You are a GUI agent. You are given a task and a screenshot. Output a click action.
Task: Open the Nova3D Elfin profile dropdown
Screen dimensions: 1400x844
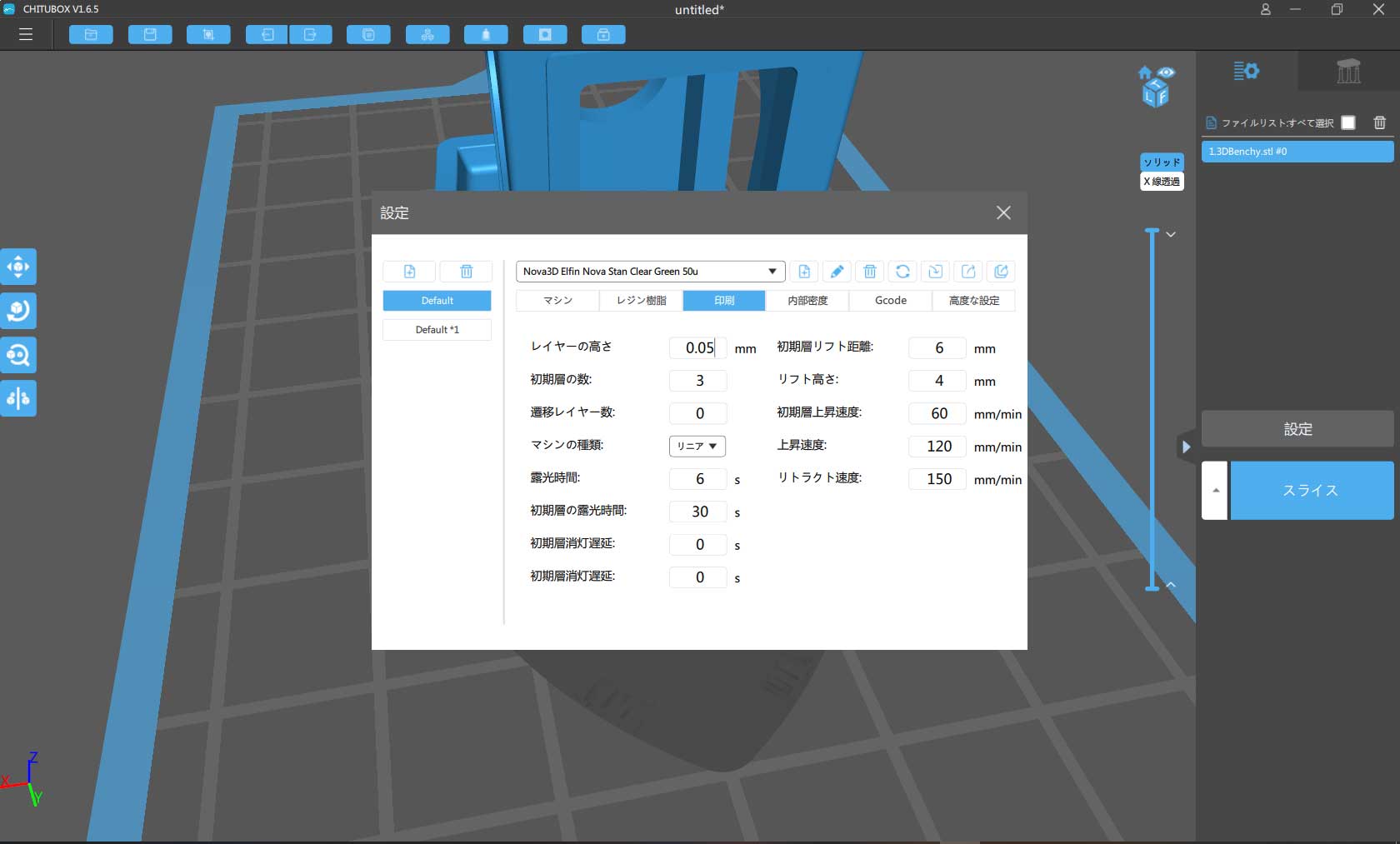pos(650,272)
